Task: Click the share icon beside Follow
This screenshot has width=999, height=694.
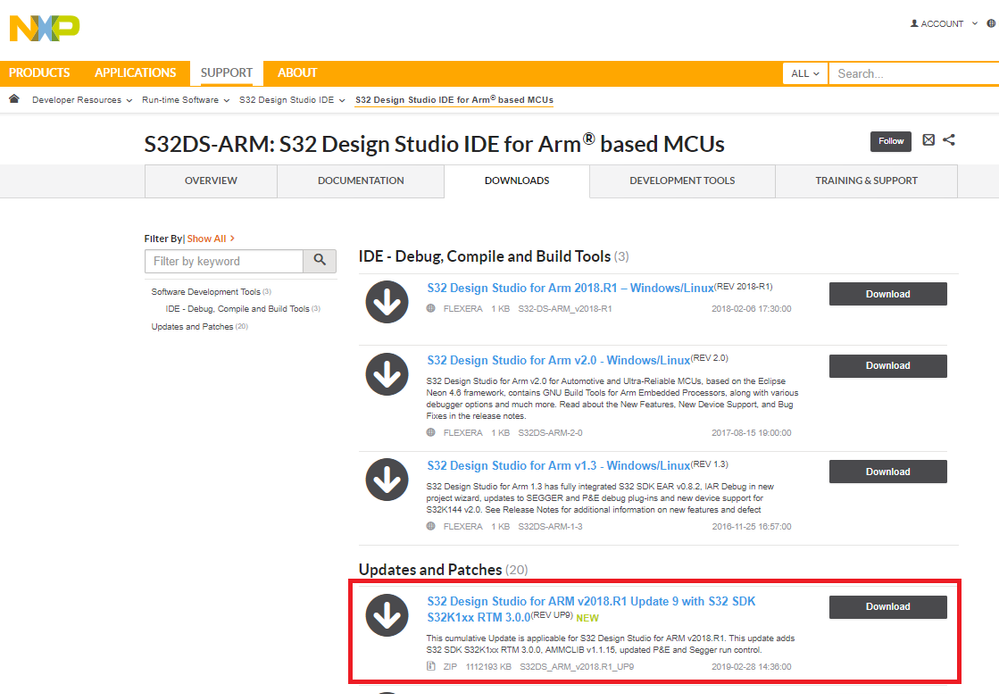Action: (949, 140)
